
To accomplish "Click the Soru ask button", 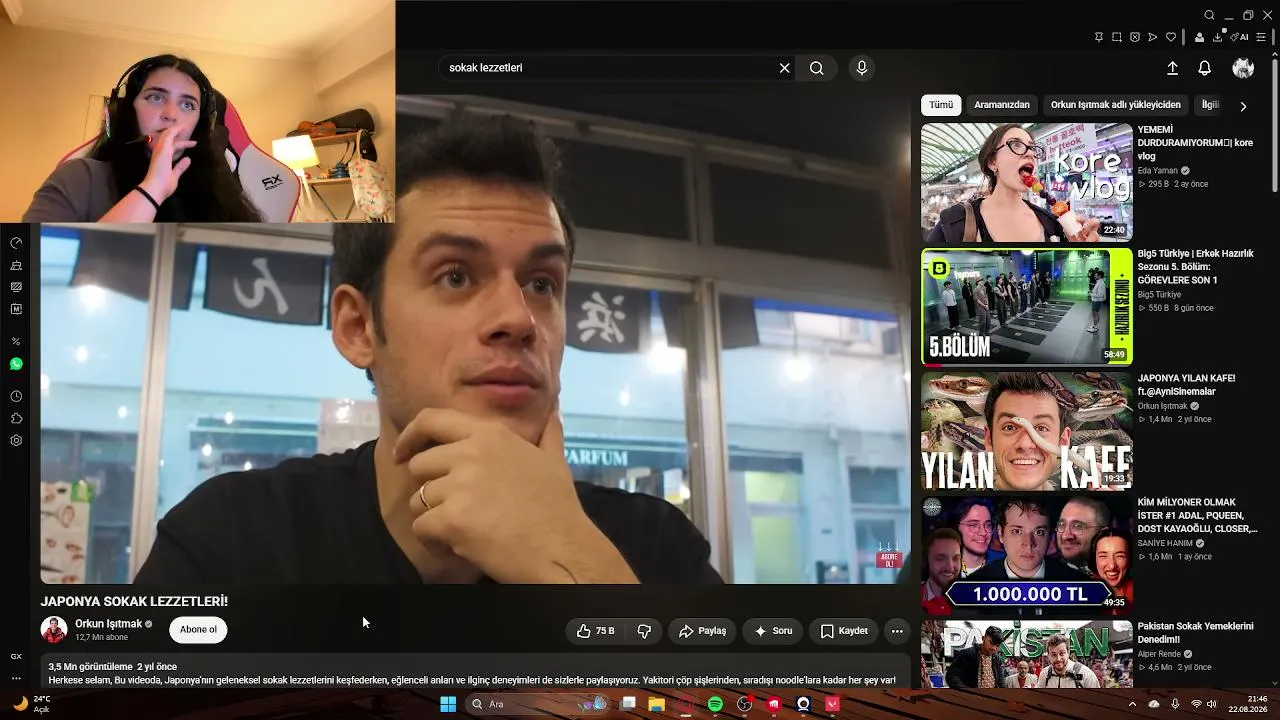I will click(773, 631).
